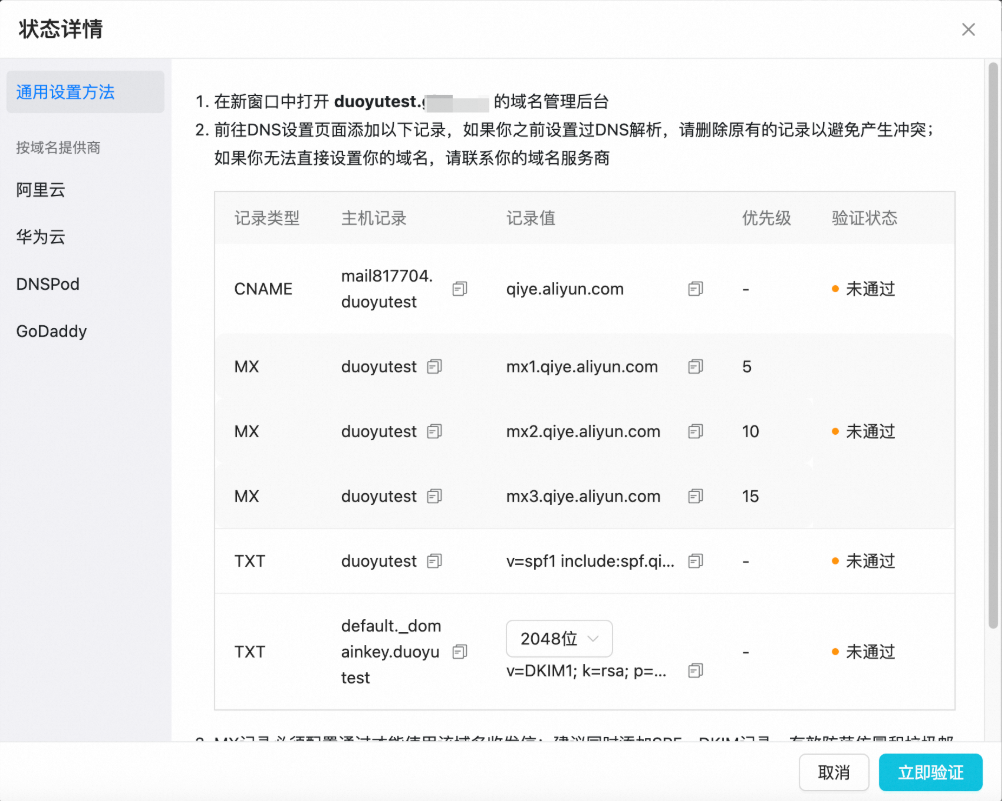Screen dimensions: 1002x801
Task: Click the mx3.qiye.aliyun.com value text
Action: (x=583, y=496)
